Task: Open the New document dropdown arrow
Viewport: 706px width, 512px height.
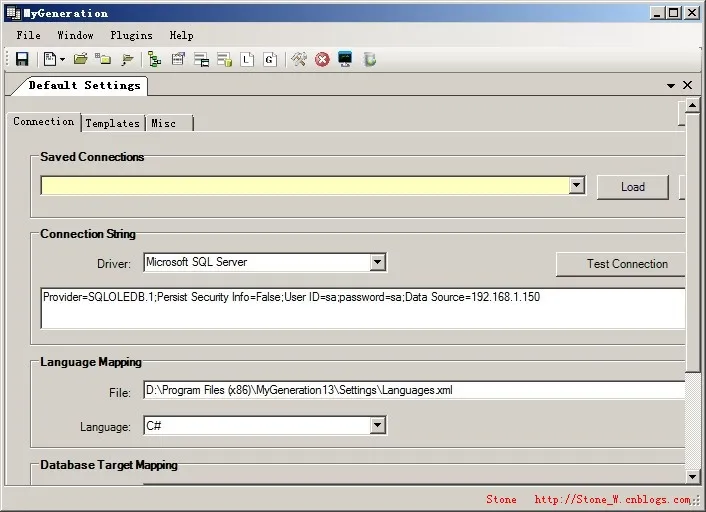Action: click(62, 59)
